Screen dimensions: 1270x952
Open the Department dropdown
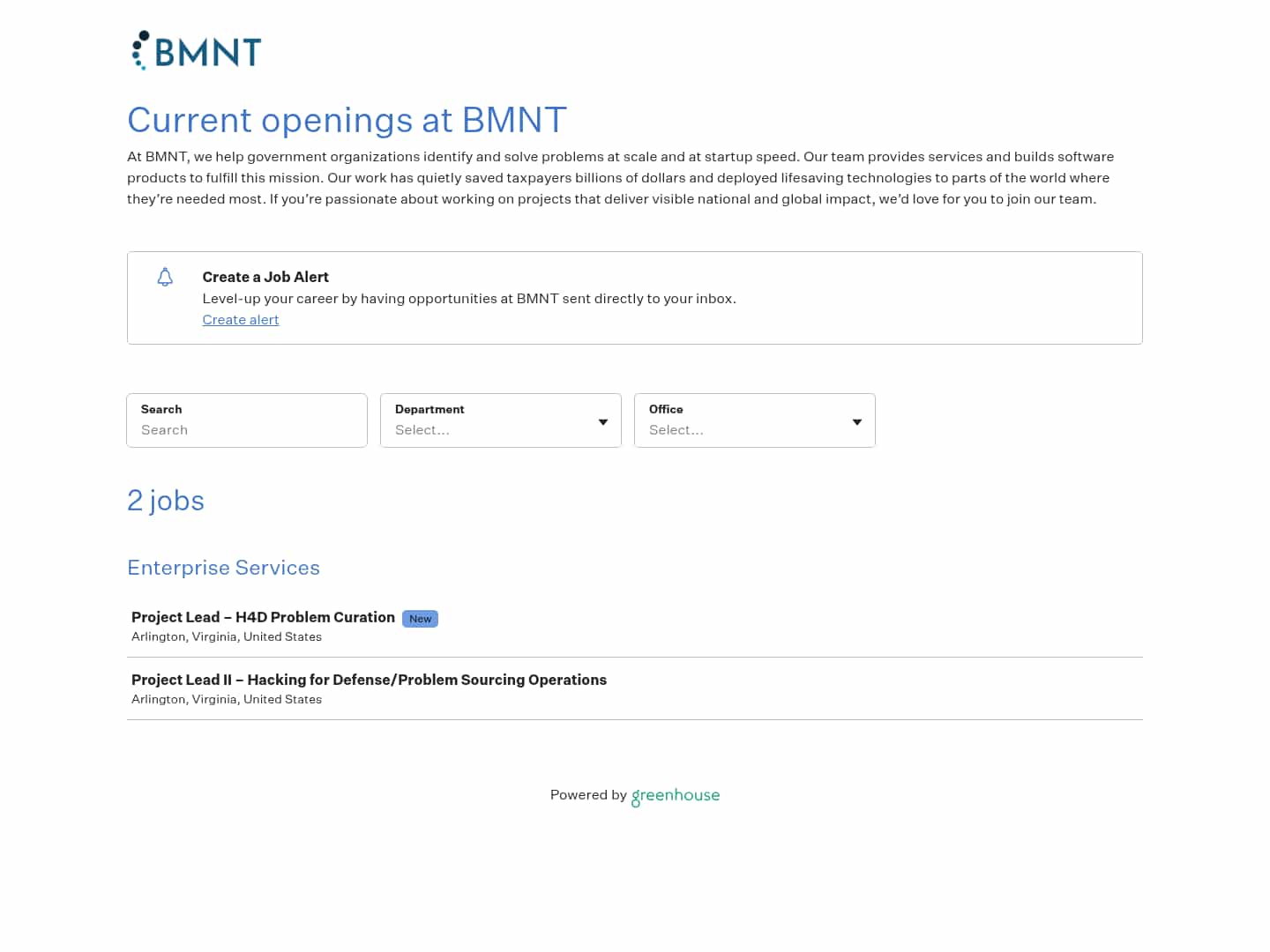click(x=501, y=420)
